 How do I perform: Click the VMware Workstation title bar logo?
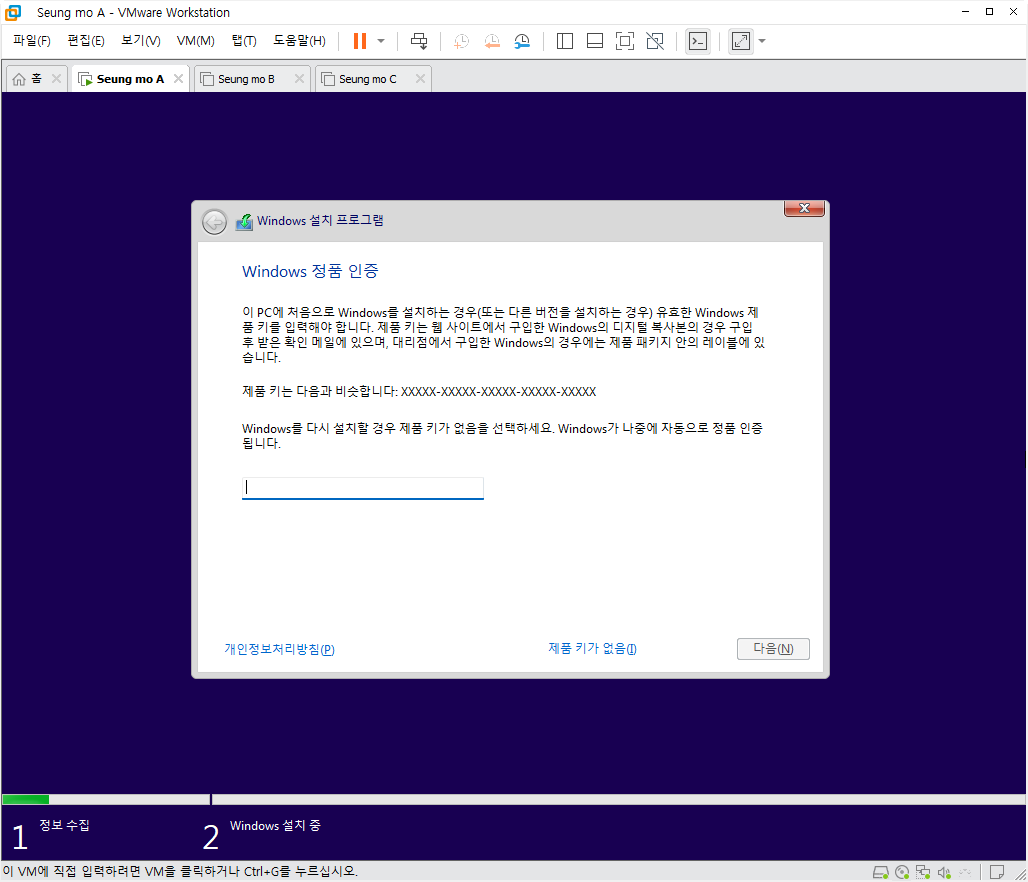[x=13, y=12]
